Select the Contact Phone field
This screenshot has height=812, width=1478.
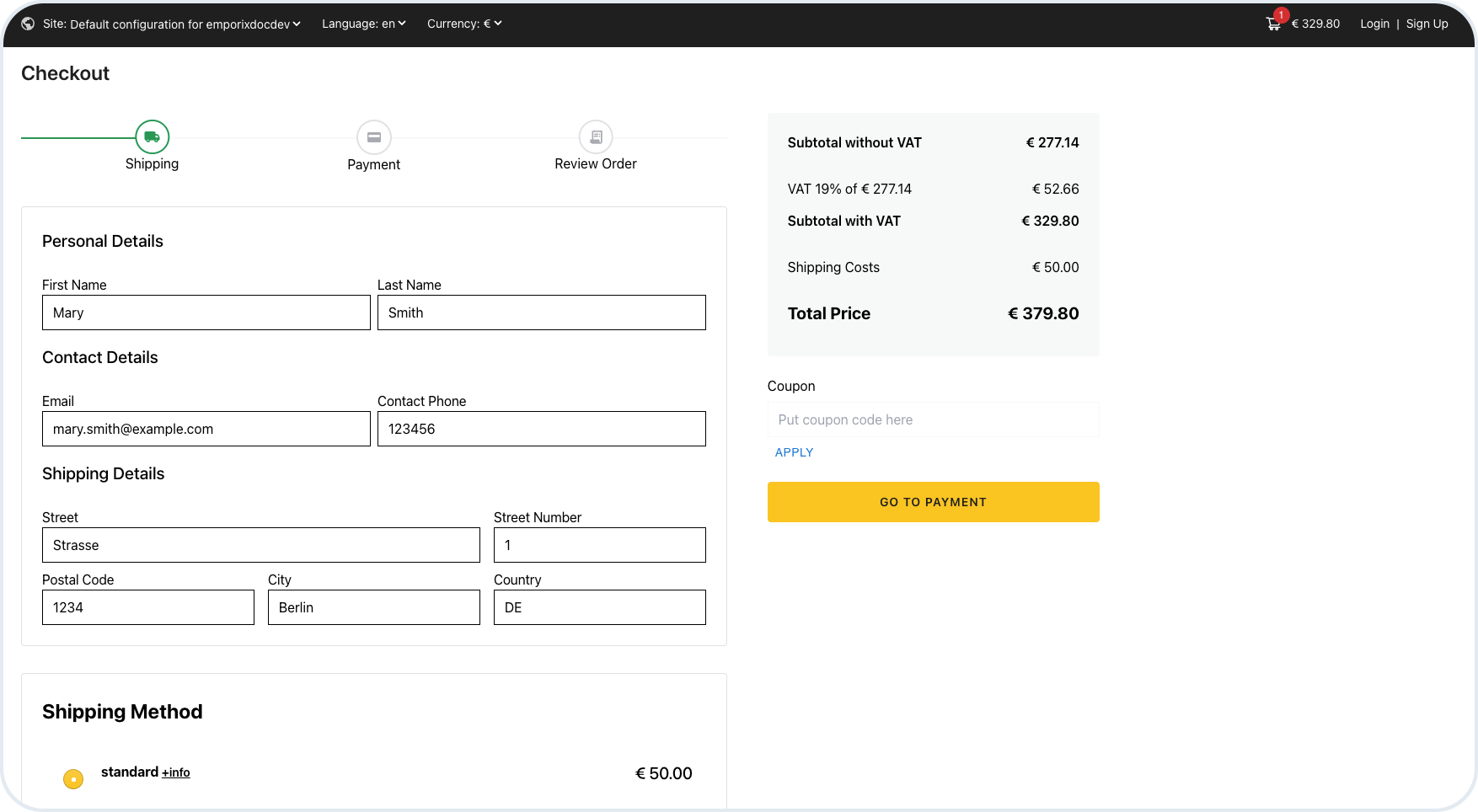point(541,429)
